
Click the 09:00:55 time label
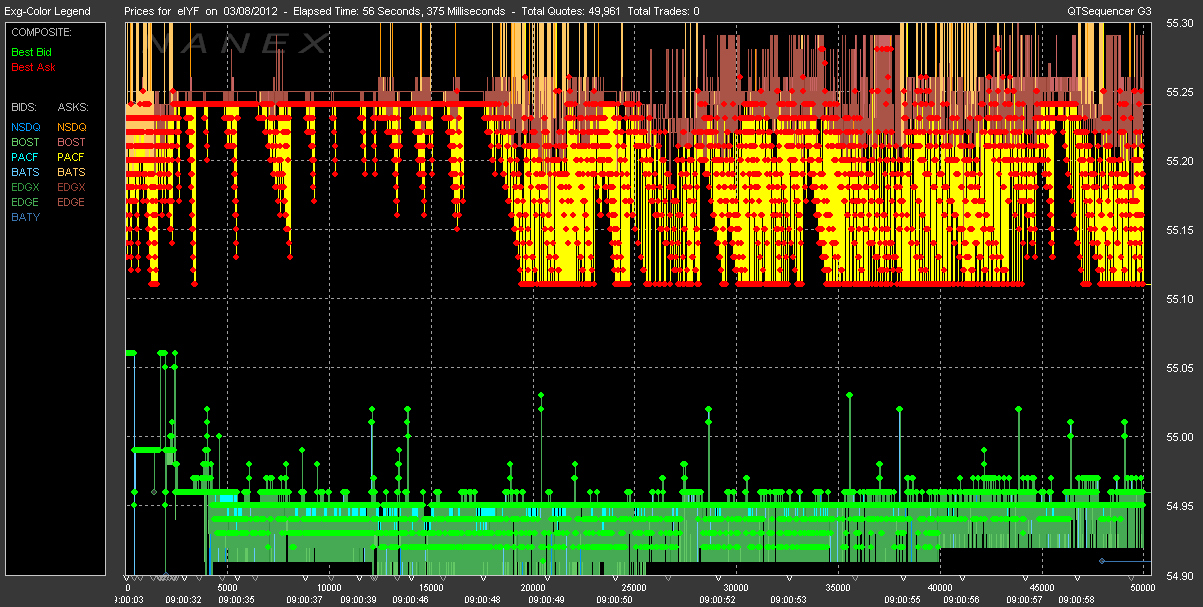(x=905, y=599)
